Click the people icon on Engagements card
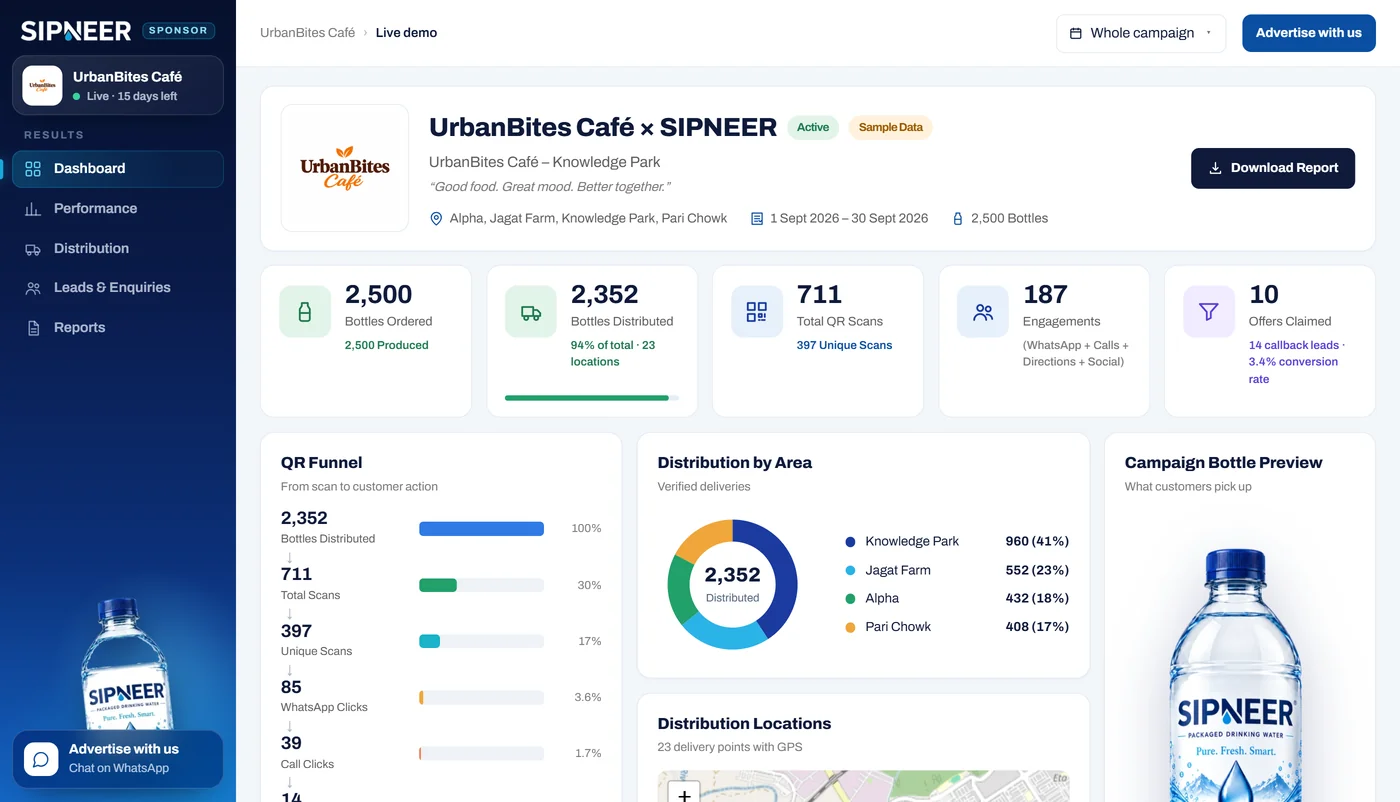 983,312
